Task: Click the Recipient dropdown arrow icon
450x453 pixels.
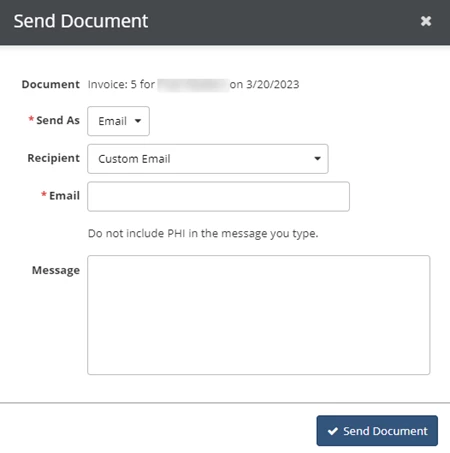Action: (317, 159)
